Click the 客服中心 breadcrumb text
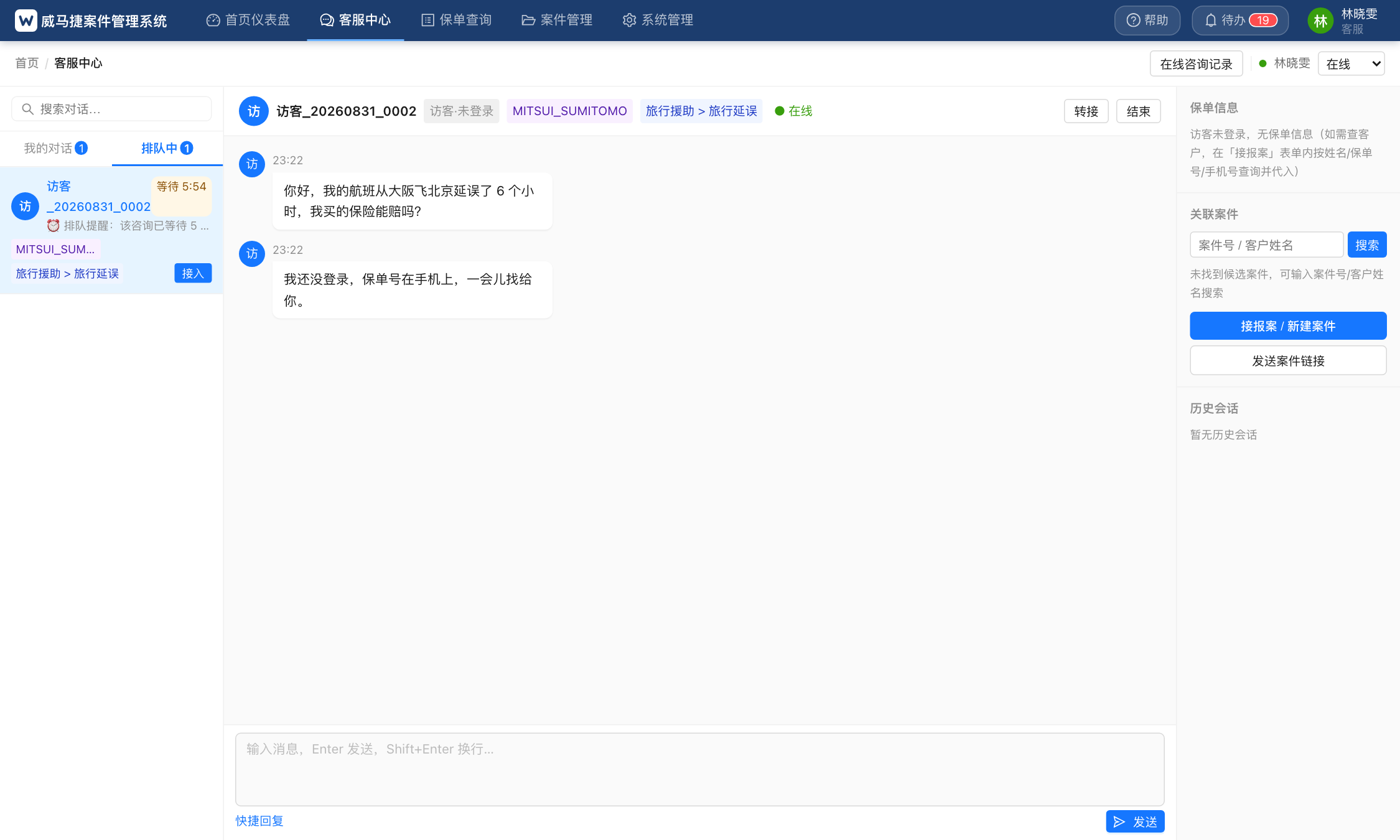This screenshot has height=840, width=1400. point(78,63)
